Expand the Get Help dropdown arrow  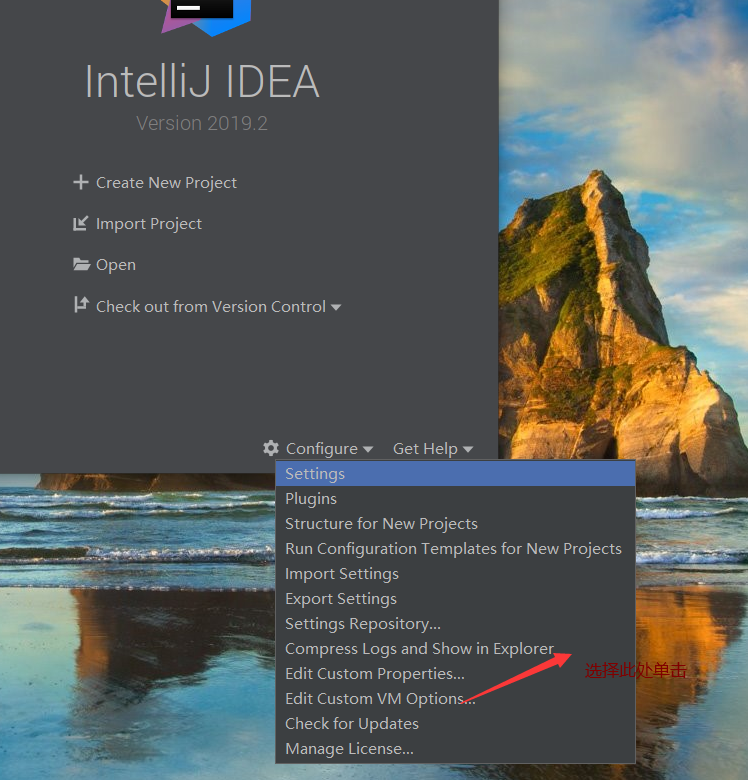pos(468,449)
